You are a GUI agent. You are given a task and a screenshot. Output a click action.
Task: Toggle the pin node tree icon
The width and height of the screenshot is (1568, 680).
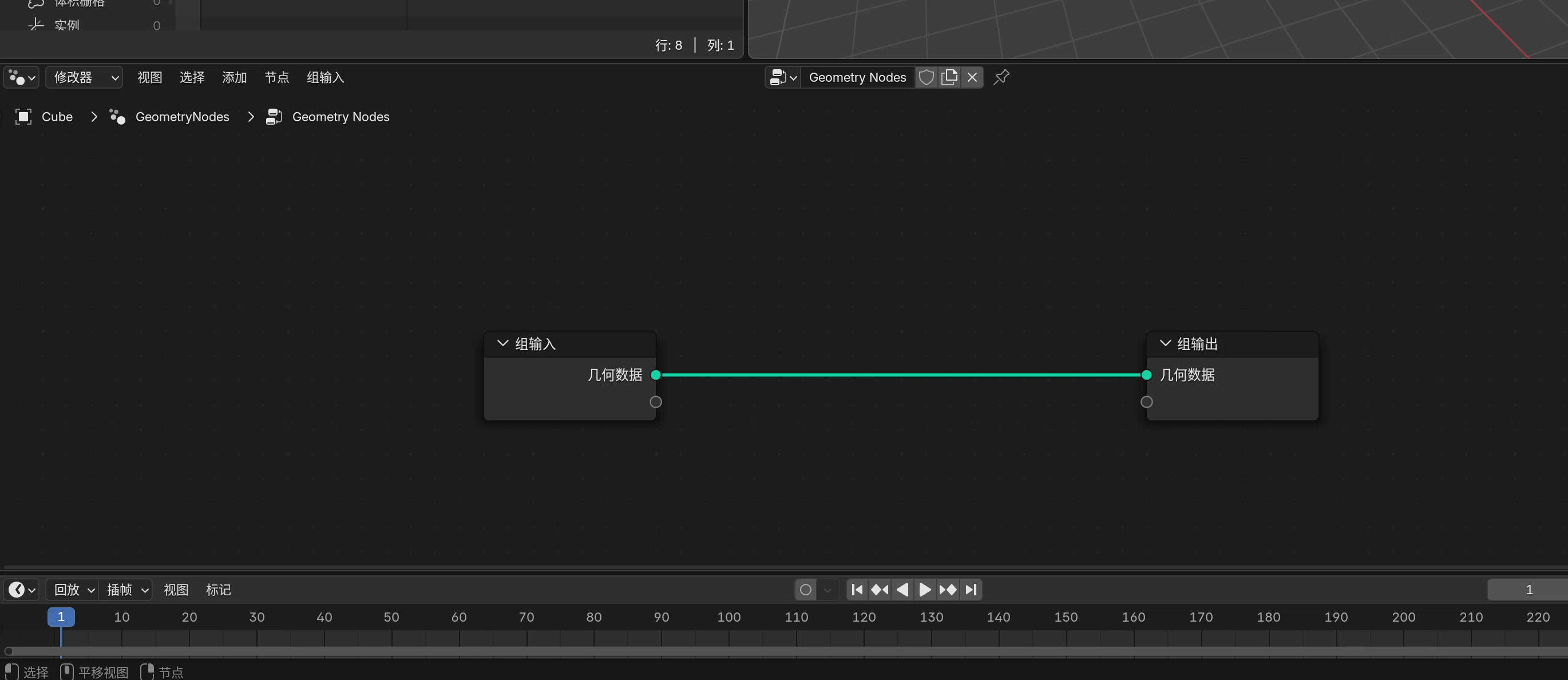tap(1001, 77)
